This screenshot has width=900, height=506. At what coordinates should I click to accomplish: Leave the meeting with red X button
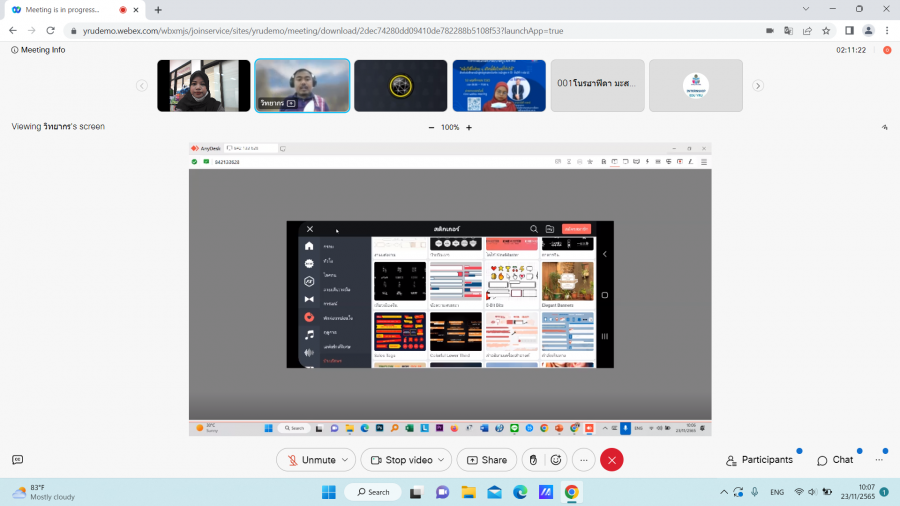[612, 460]
